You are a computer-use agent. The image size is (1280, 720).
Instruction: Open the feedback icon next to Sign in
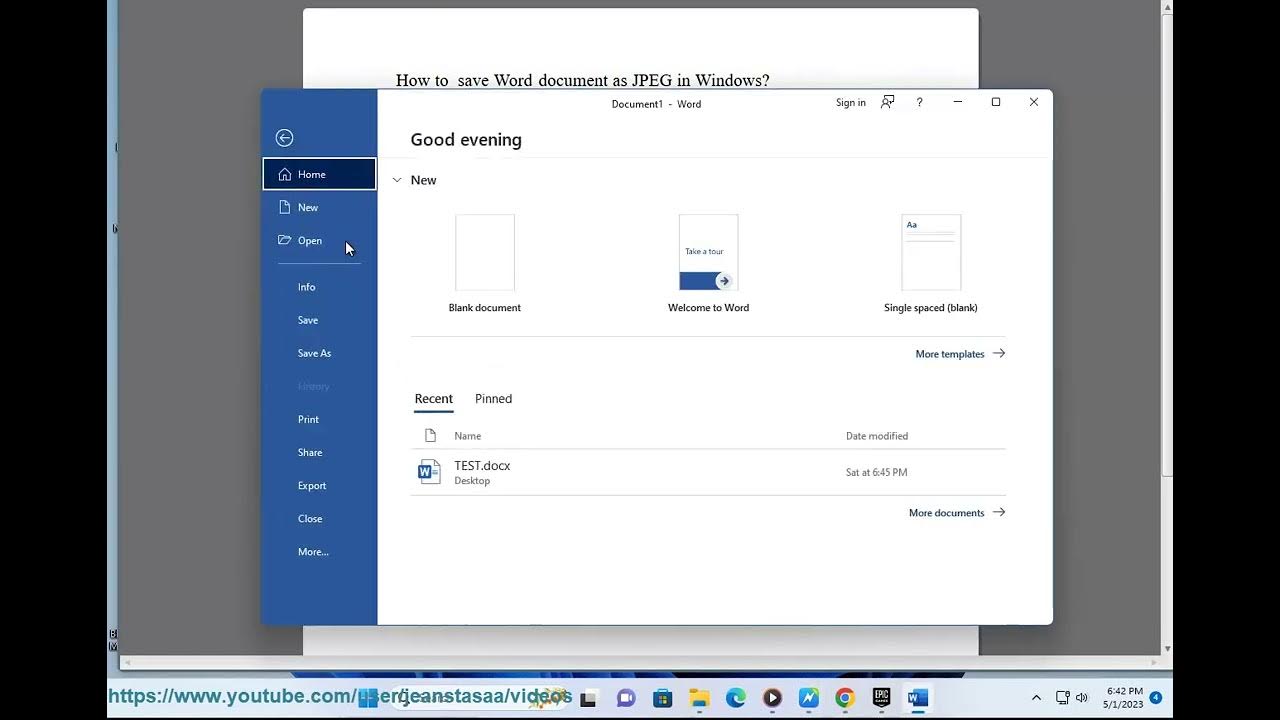(887, 102)
